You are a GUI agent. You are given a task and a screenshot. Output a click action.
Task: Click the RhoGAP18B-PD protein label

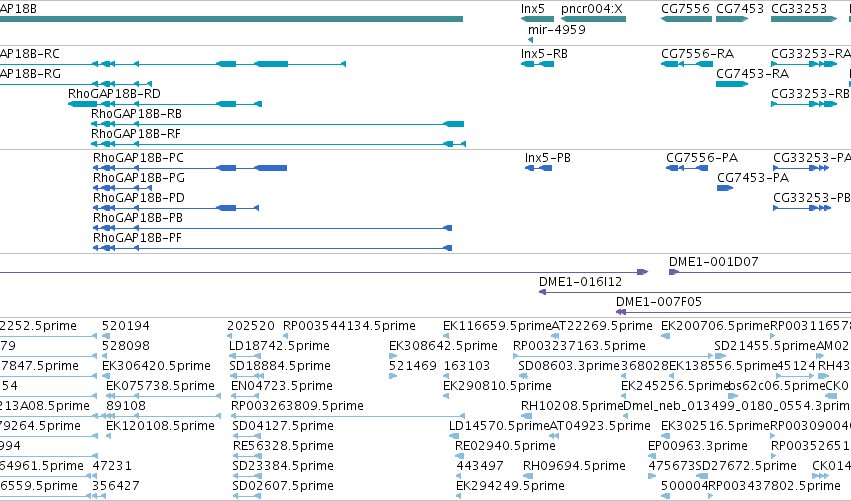point(139,198)
